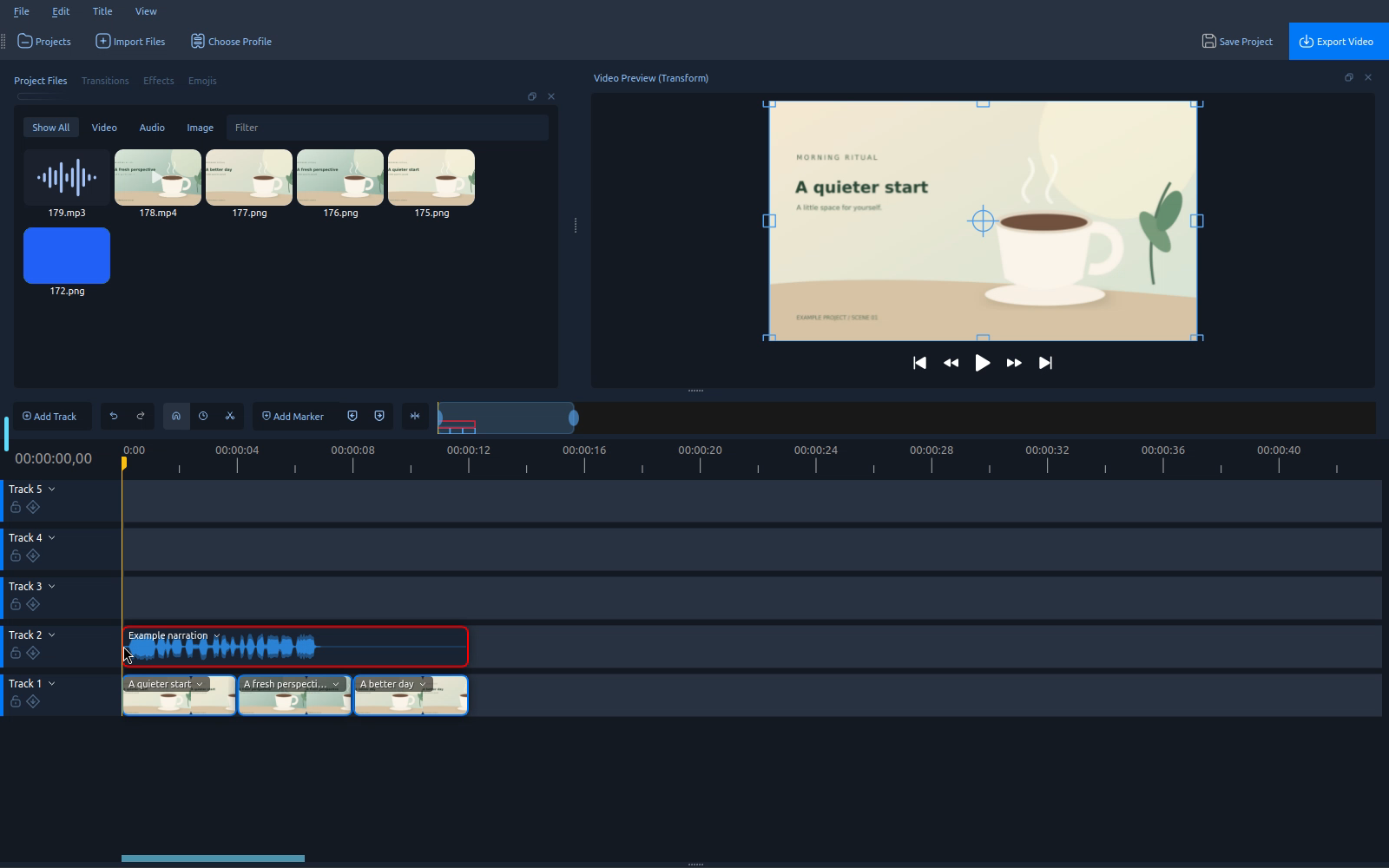This screenshot has height=868, width=1389.
Task: Select the blue 172.png thumbnail
Action: point(67,256)
